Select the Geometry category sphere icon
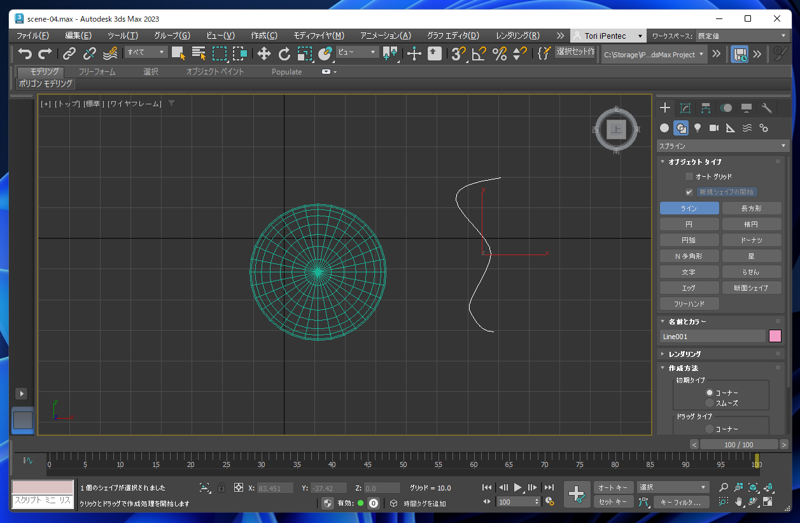This screenshot has height=523, width=800. tap(664, 128)
